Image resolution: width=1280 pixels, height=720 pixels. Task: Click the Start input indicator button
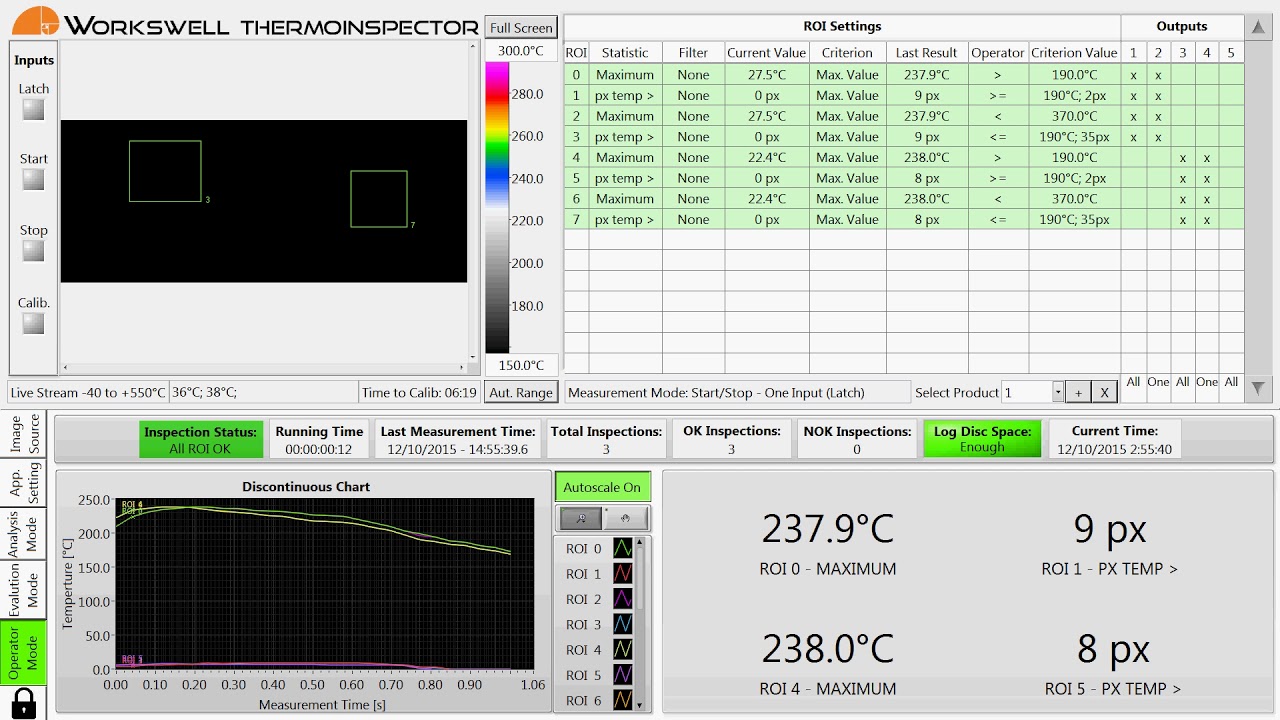point(34,180)
